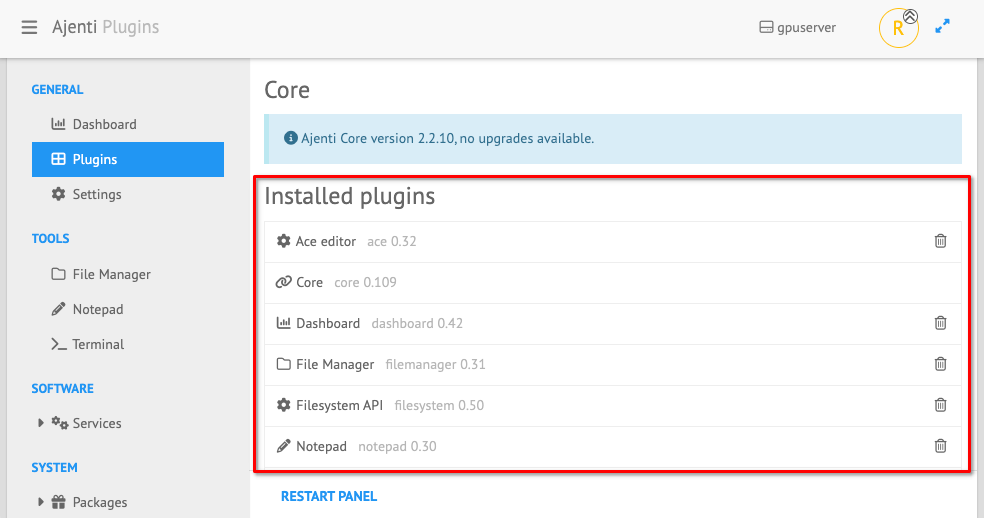Click the Ajenti Core version notice text

click(x=447, y=139)
